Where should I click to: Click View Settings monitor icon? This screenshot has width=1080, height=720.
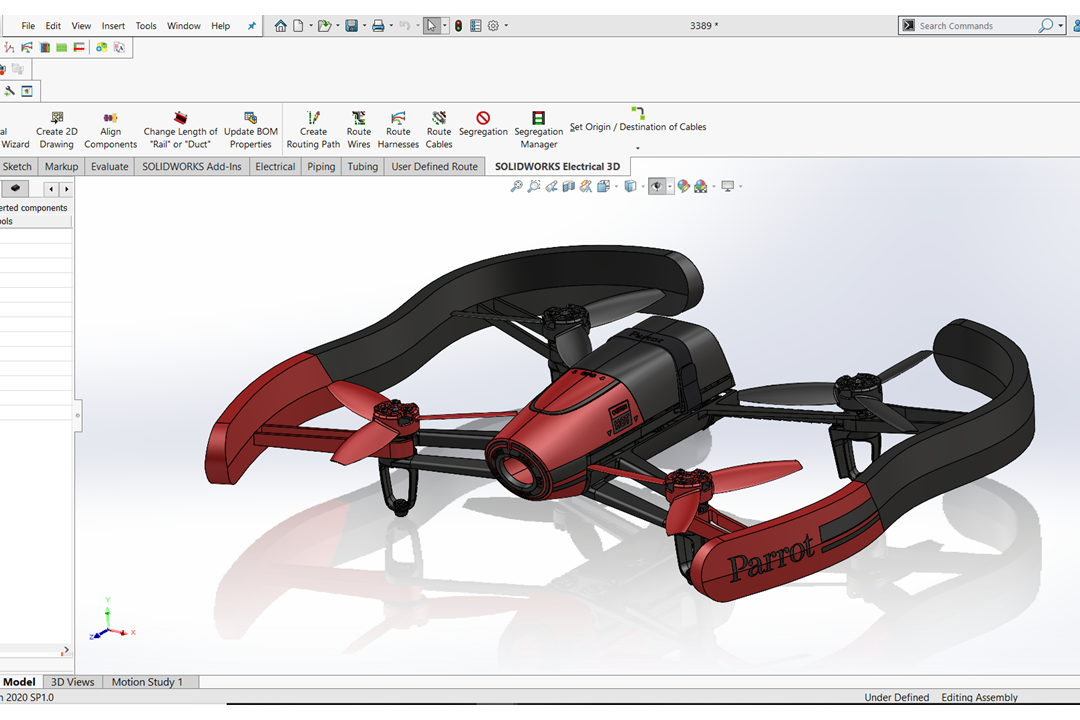727,186
